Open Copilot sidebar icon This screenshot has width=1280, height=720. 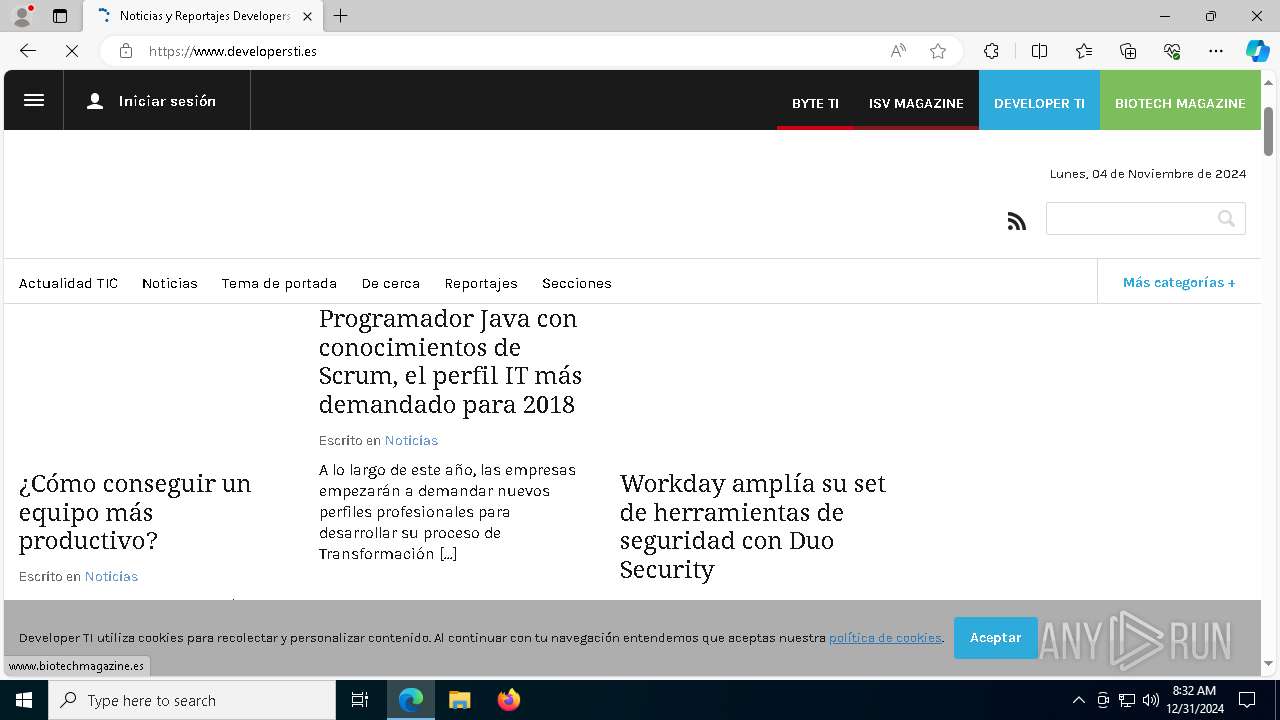tap(1257, 51)
